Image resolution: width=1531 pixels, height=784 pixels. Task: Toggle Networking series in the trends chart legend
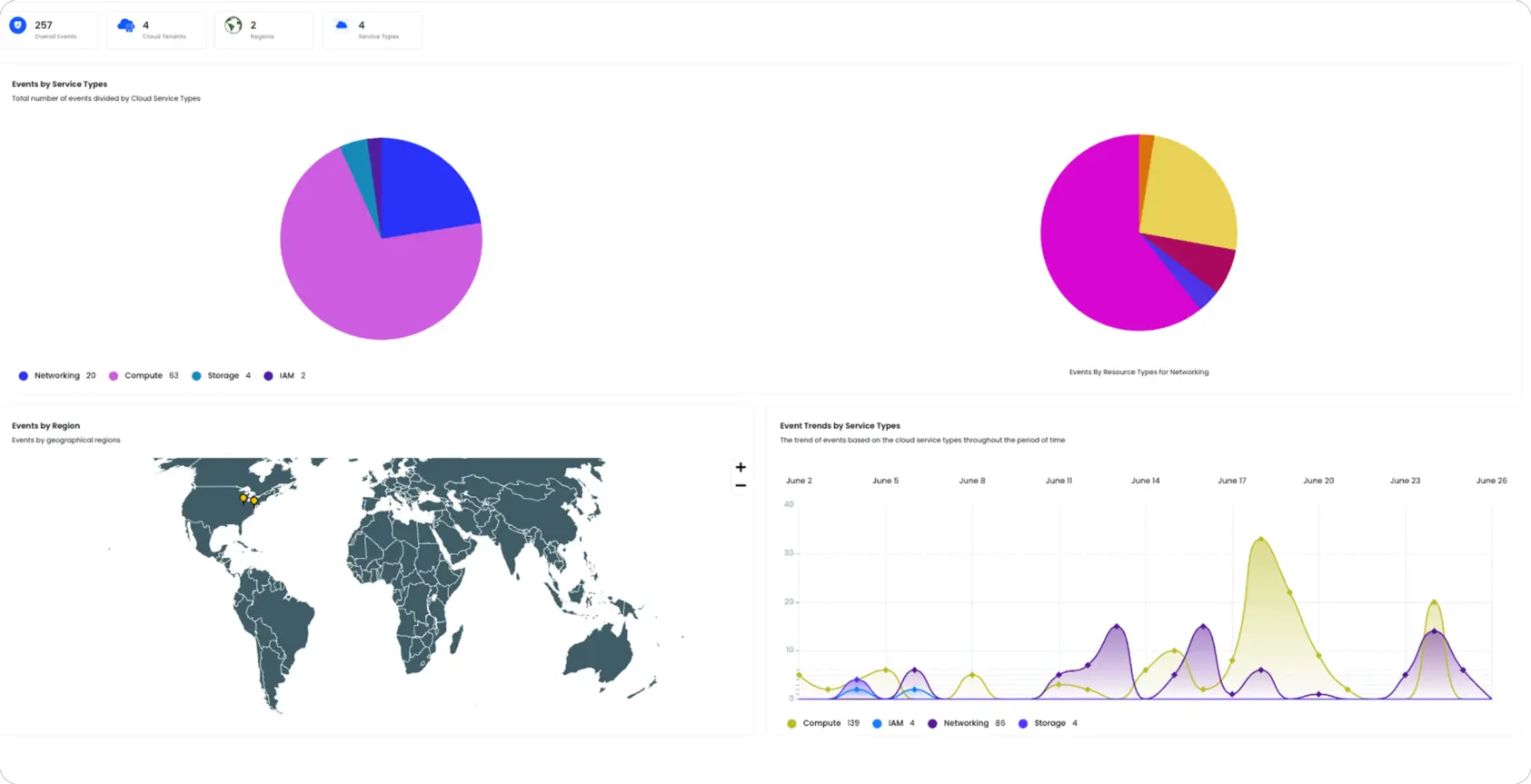point(965,724)
